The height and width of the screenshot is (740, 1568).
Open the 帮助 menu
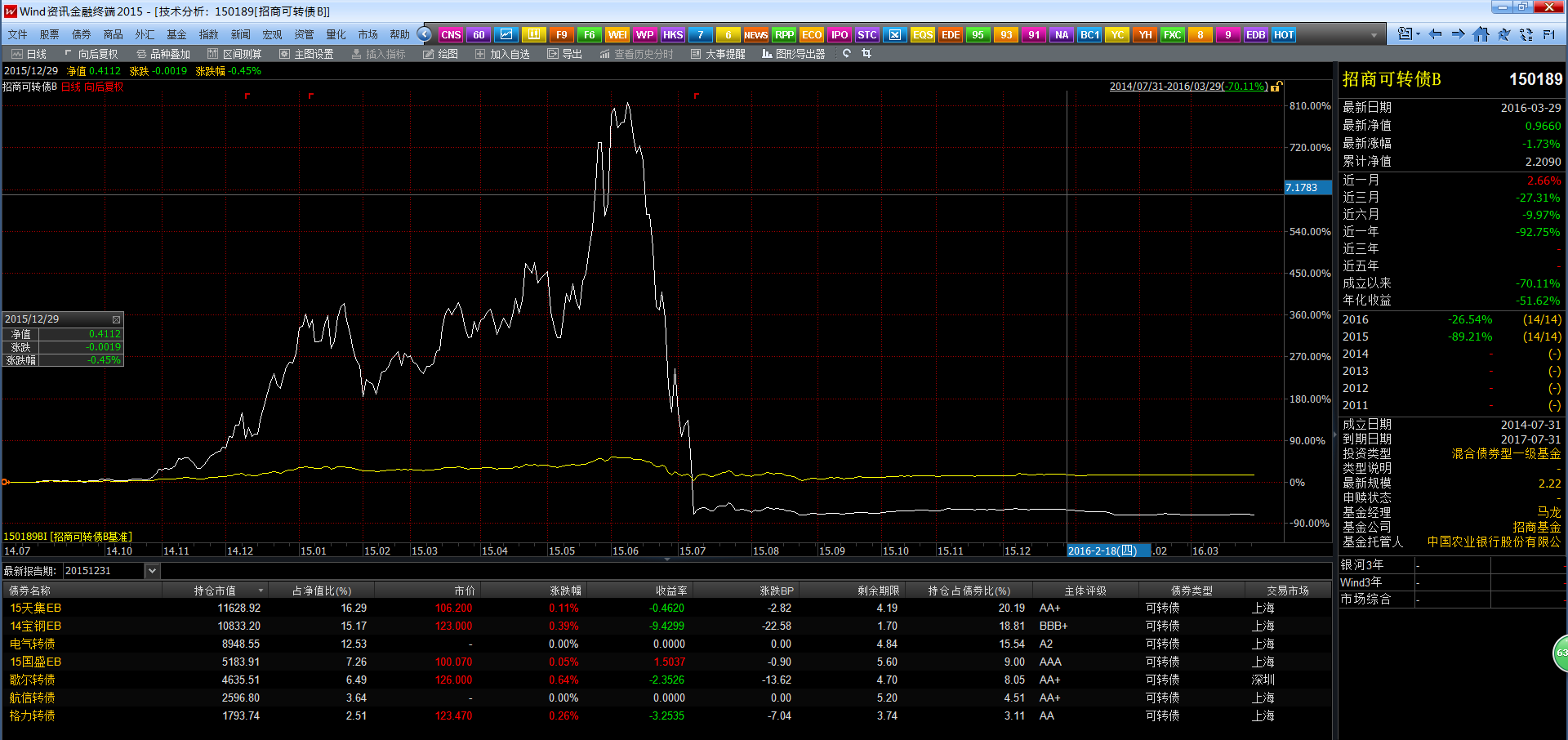[399, 34]
